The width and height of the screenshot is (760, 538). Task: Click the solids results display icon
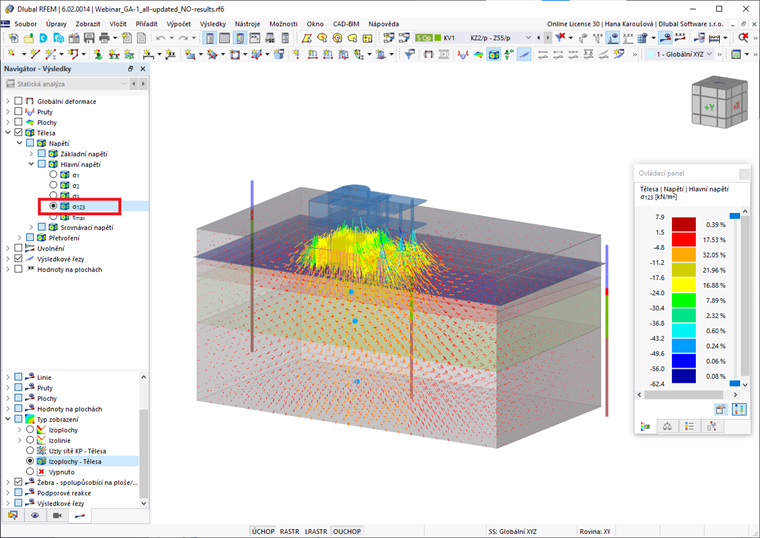(x=493, y=54)
